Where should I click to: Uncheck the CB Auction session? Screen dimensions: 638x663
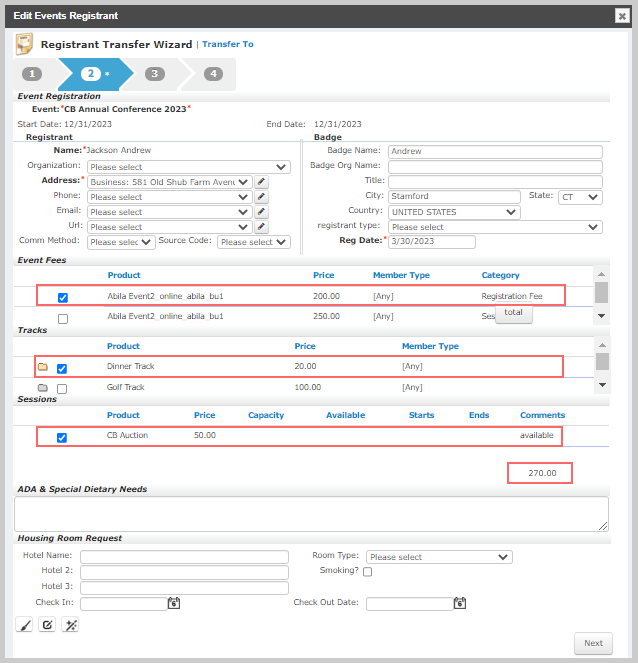(62, 438)
